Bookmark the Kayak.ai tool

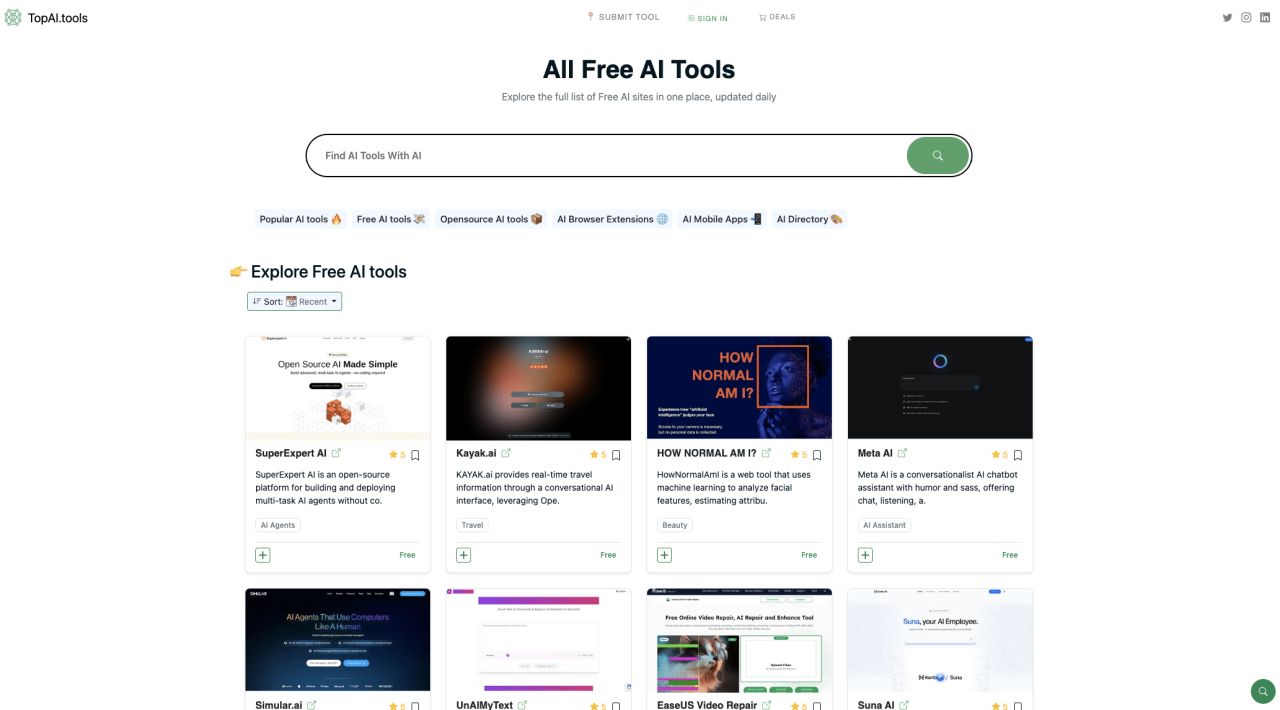pyautogui.click(x=616, y=455)
